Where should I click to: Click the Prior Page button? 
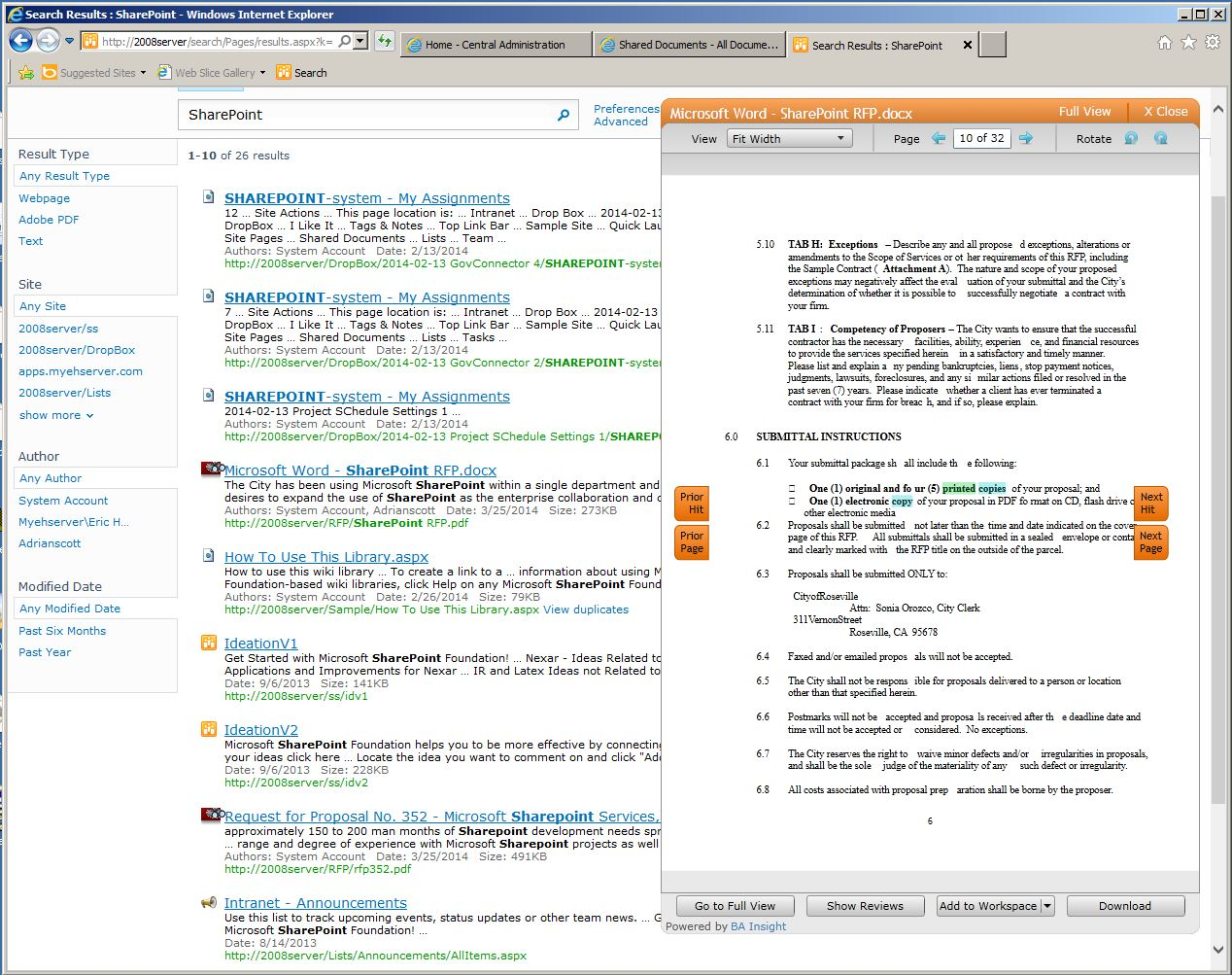692,542
